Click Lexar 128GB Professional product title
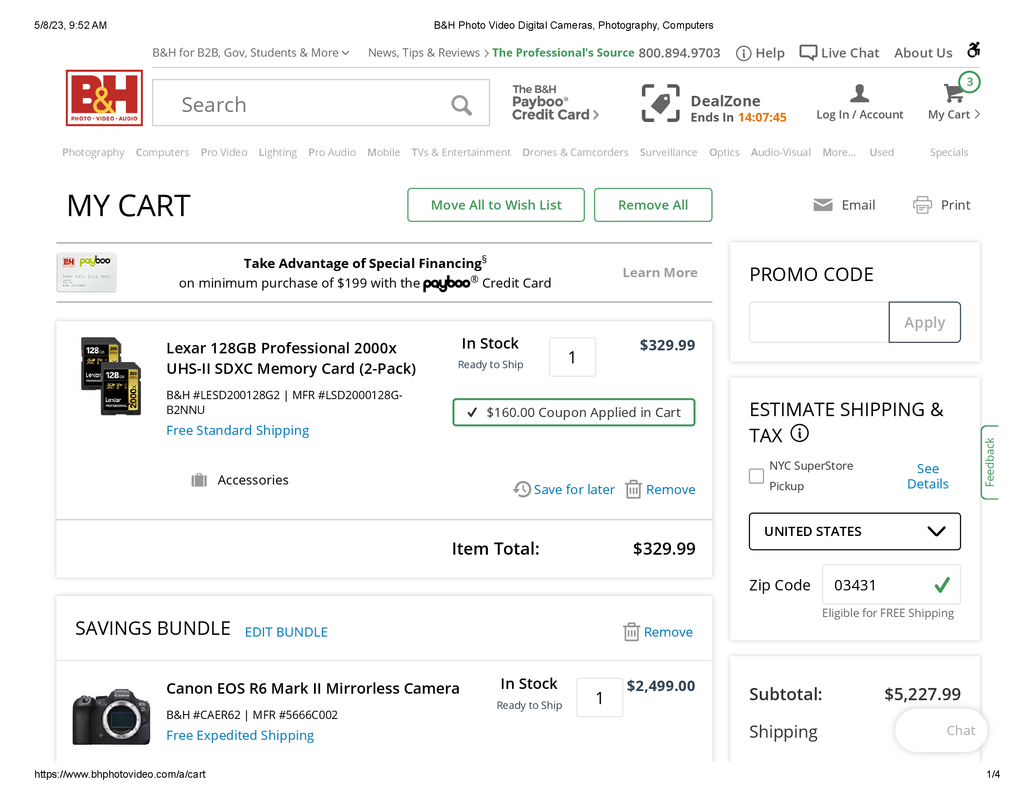Viewport: 1035px width, 800px height. 291,358
